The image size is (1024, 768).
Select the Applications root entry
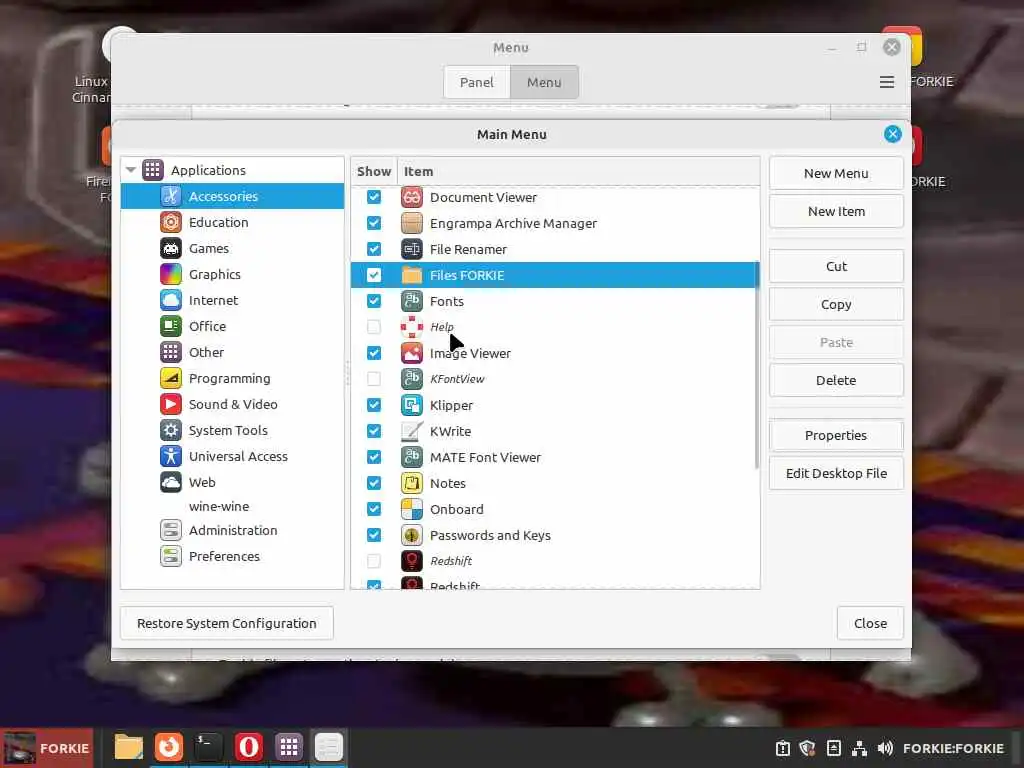[x=232, y=170]
